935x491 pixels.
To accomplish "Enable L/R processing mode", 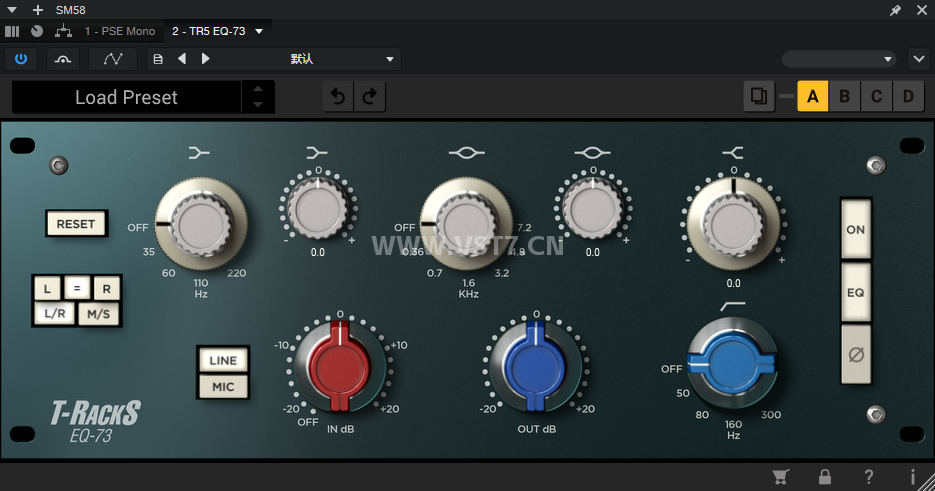I will coord(54,314).
